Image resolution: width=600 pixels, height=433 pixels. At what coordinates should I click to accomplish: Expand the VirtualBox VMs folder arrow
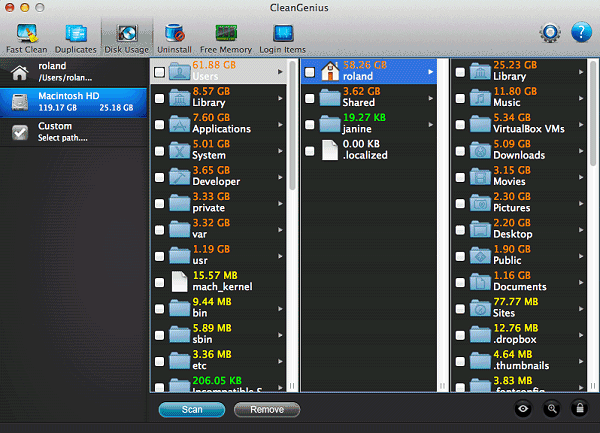tap(581, 124)
